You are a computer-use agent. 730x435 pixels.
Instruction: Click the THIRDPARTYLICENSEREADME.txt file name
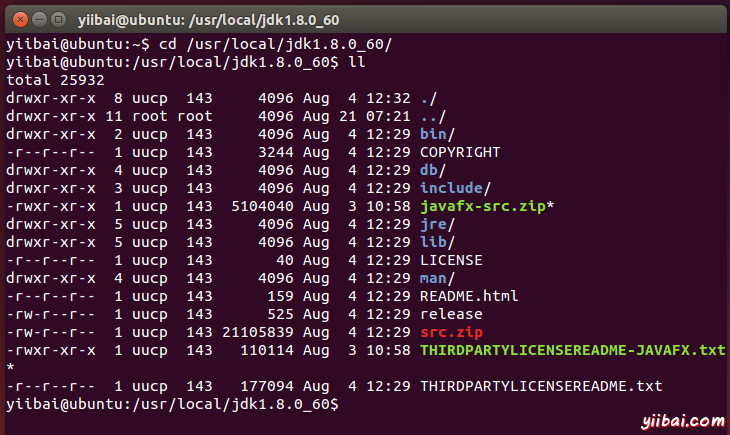click(x=541, y=386)
